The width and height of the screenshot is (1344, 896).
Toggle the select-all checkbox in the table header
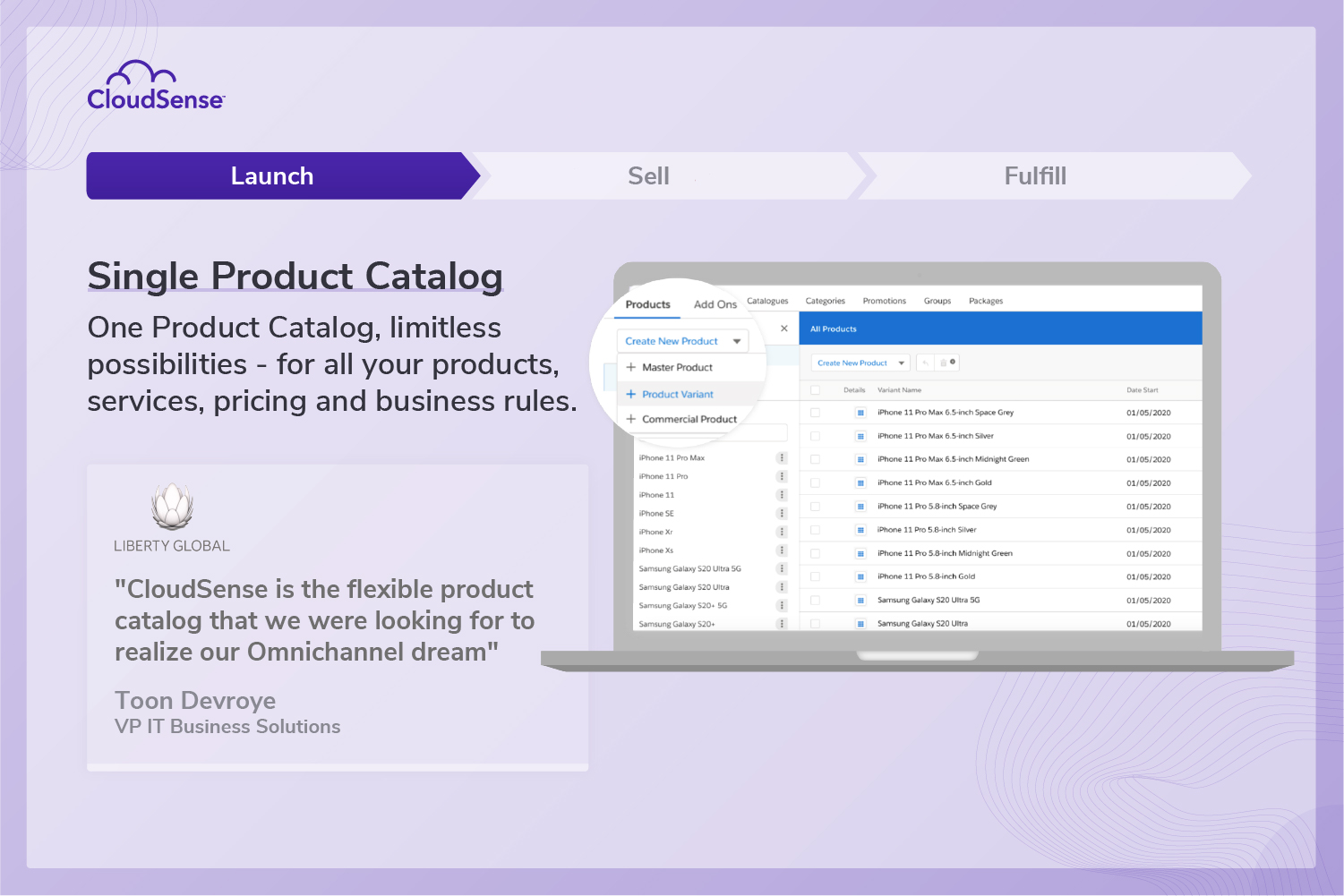[x=815, y=389]
